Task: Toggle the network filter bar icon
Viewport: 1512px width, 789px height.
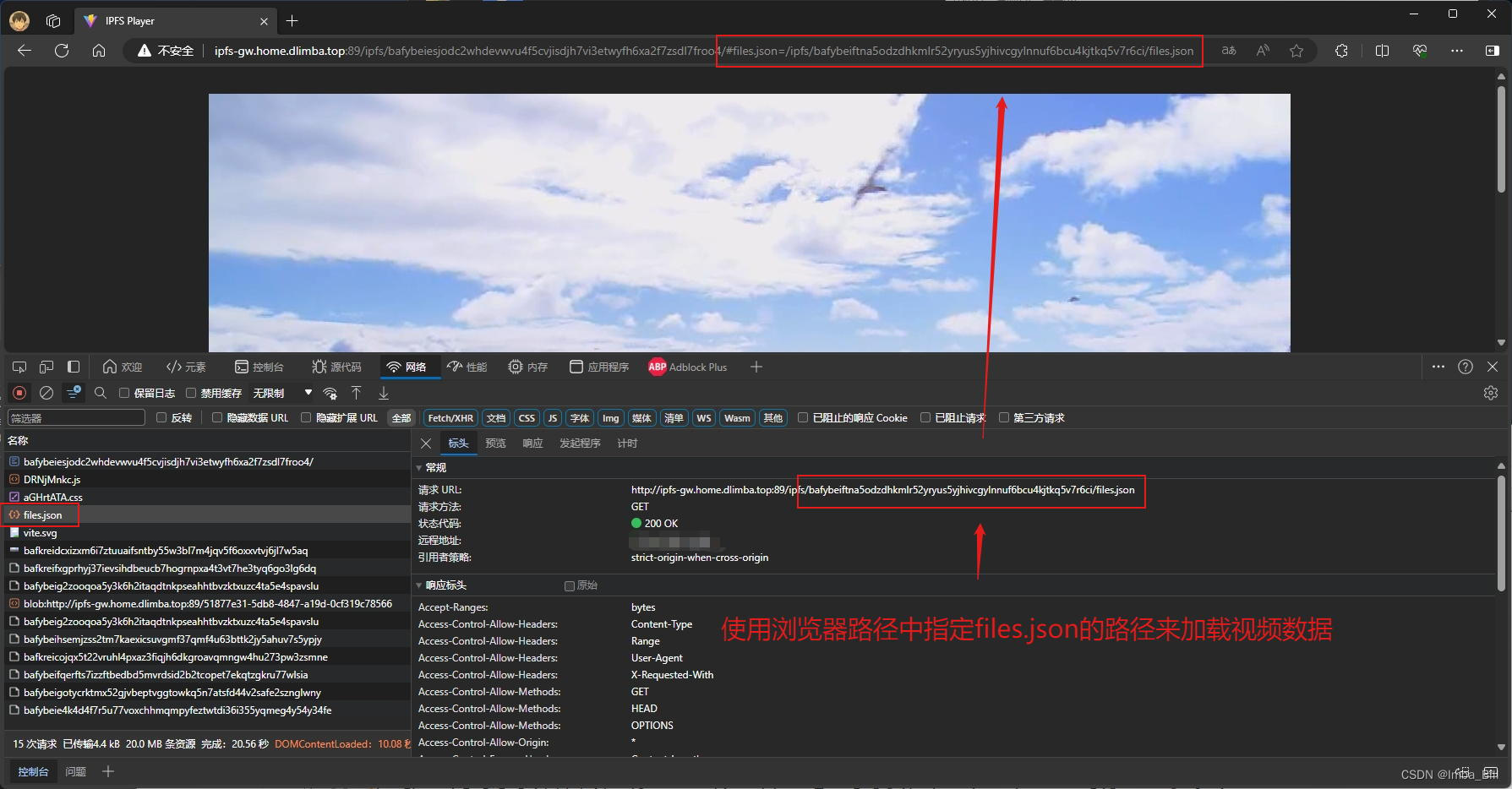Action: [x=74, y=393]
